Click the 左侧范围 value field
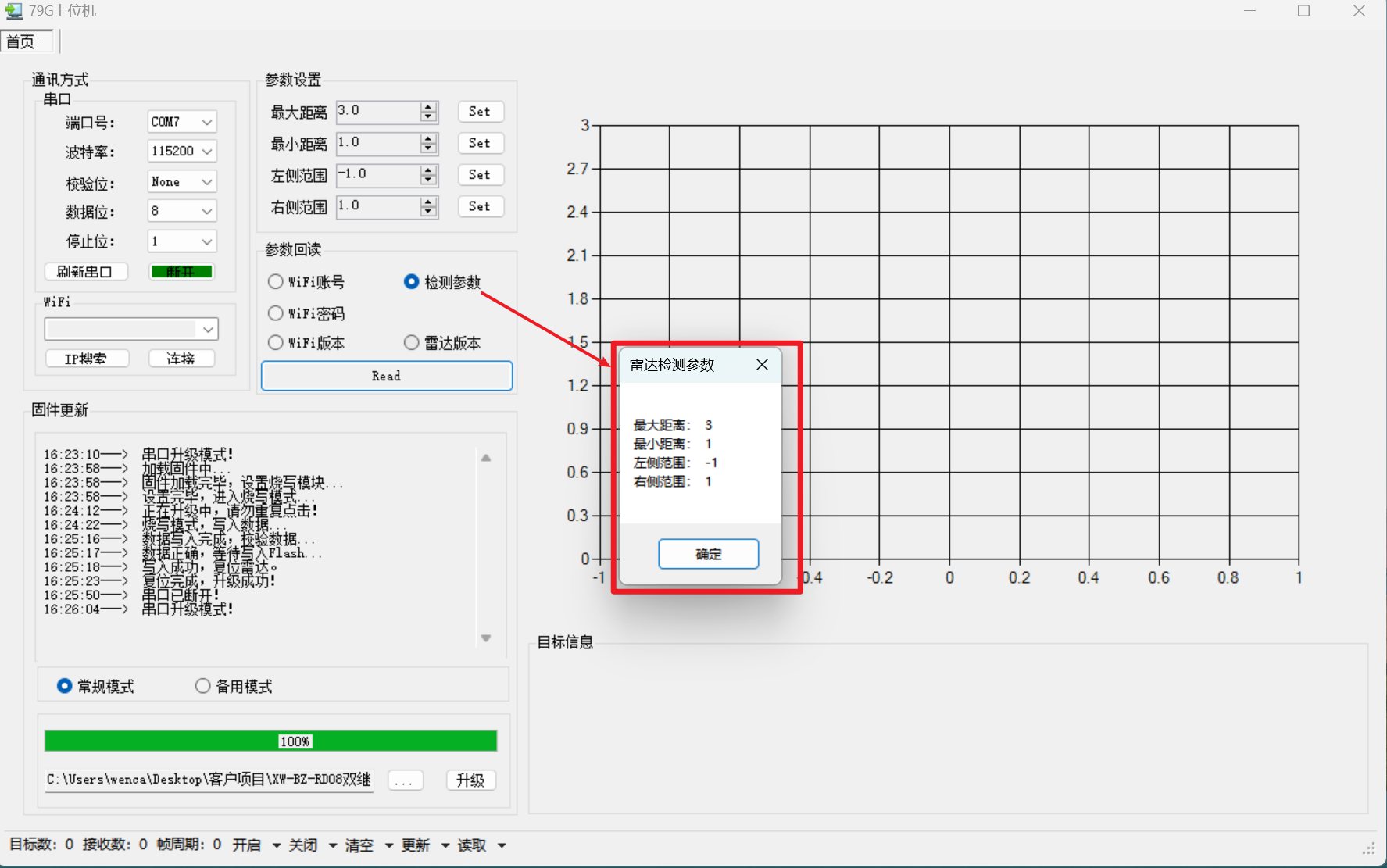 point(378,175)
